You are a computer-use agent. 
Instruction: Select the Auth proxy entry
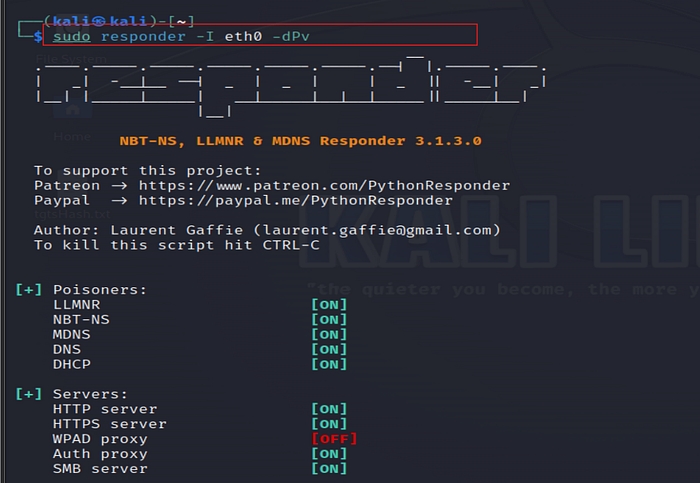(100, 454)
